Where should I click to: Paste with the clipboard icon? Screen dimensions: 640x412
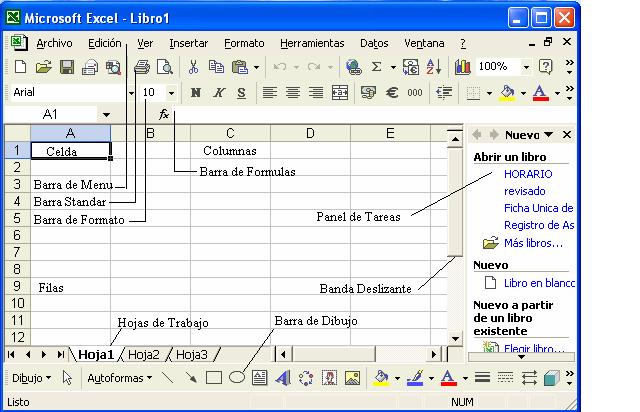(x=240, y=67)
